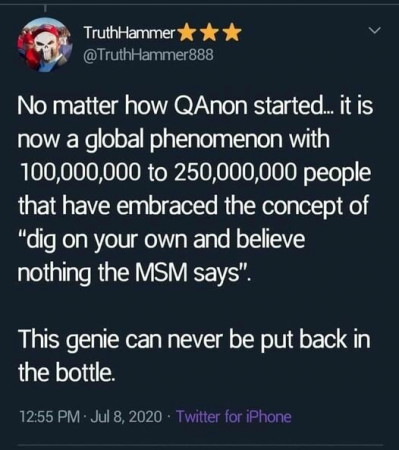Click the Jul 8, 2020 date

(x=126, y=417)
